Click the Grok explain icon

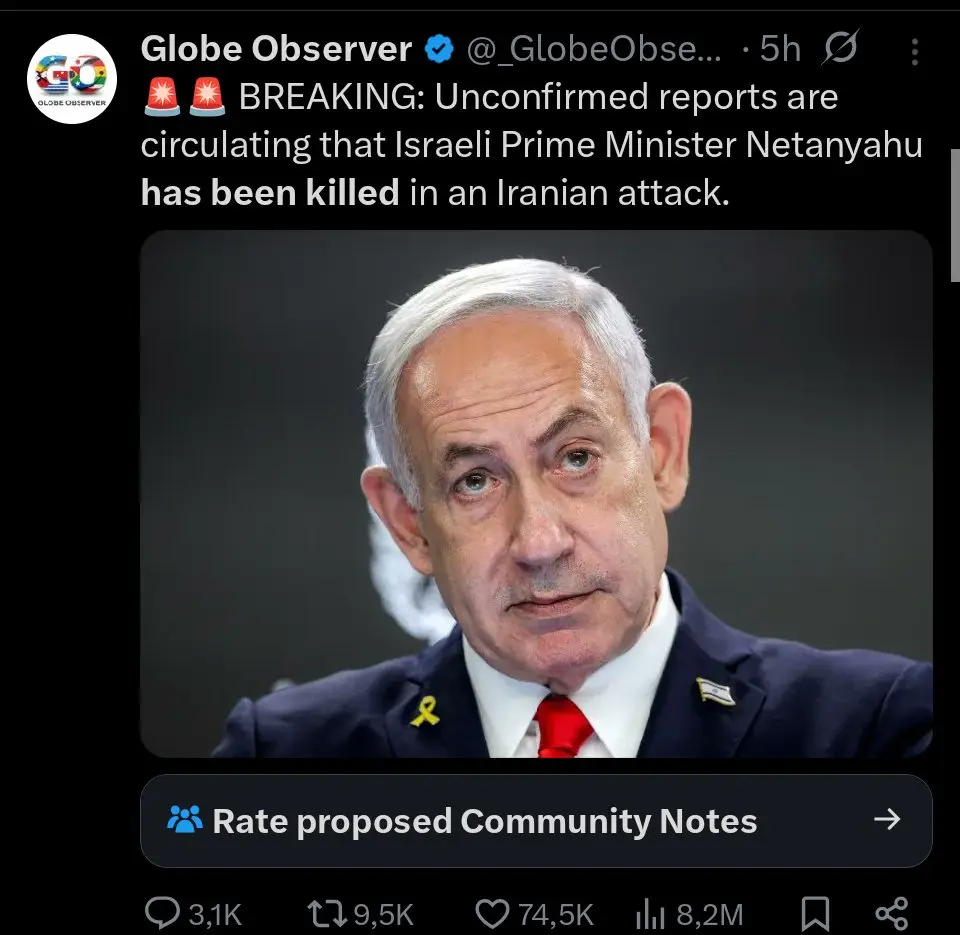click(x=841, y=47)
